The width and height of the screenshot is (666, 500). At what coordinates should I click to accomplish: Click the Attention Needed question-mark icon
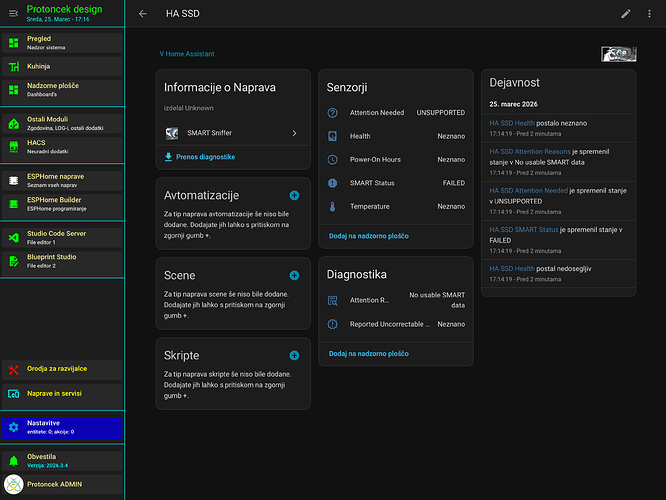pyautogui.click(x=333, y=113)
